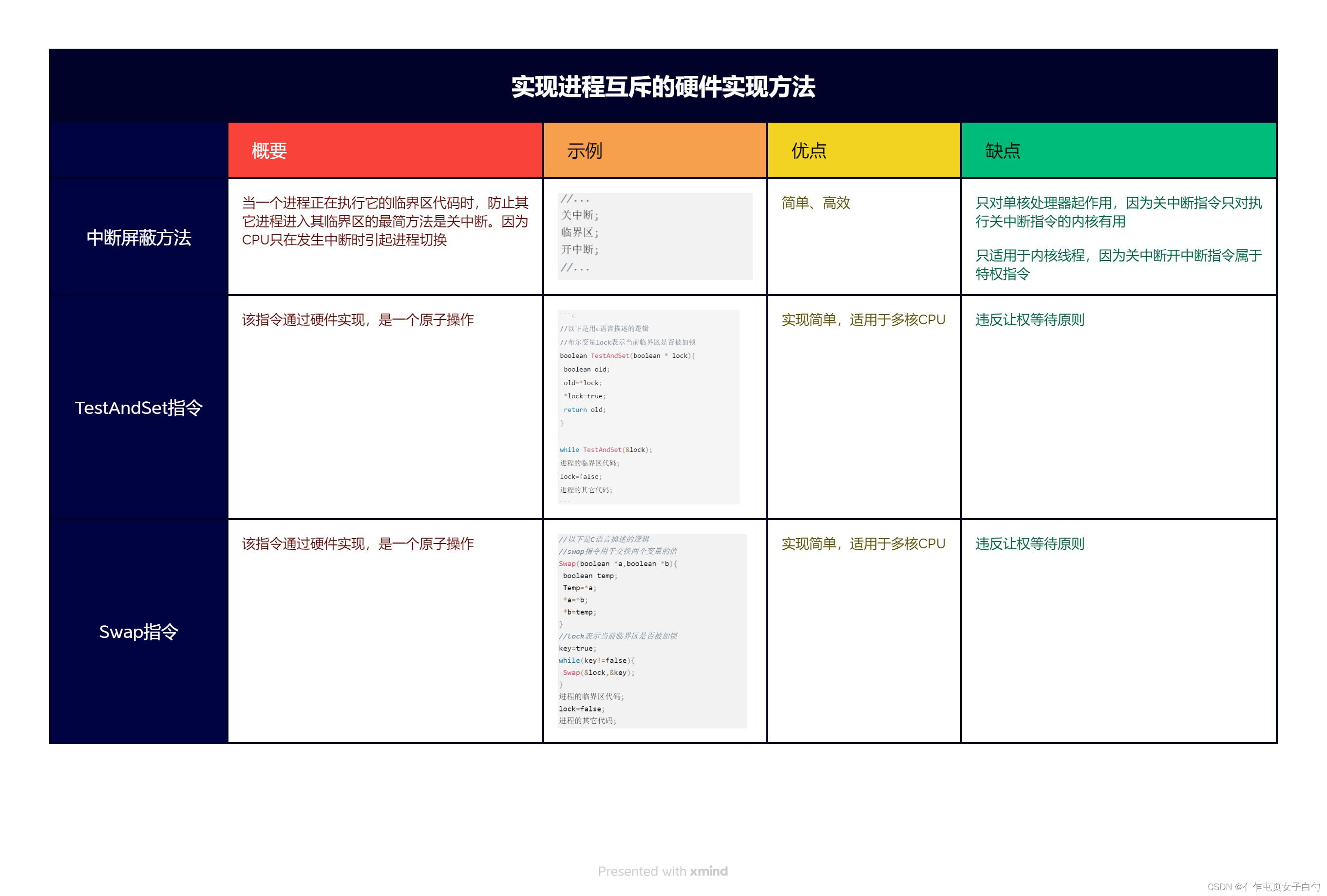This screenshot has height=896, width=1327.
Task: Select the orange 示例 column header
Action: pos(655,150)
